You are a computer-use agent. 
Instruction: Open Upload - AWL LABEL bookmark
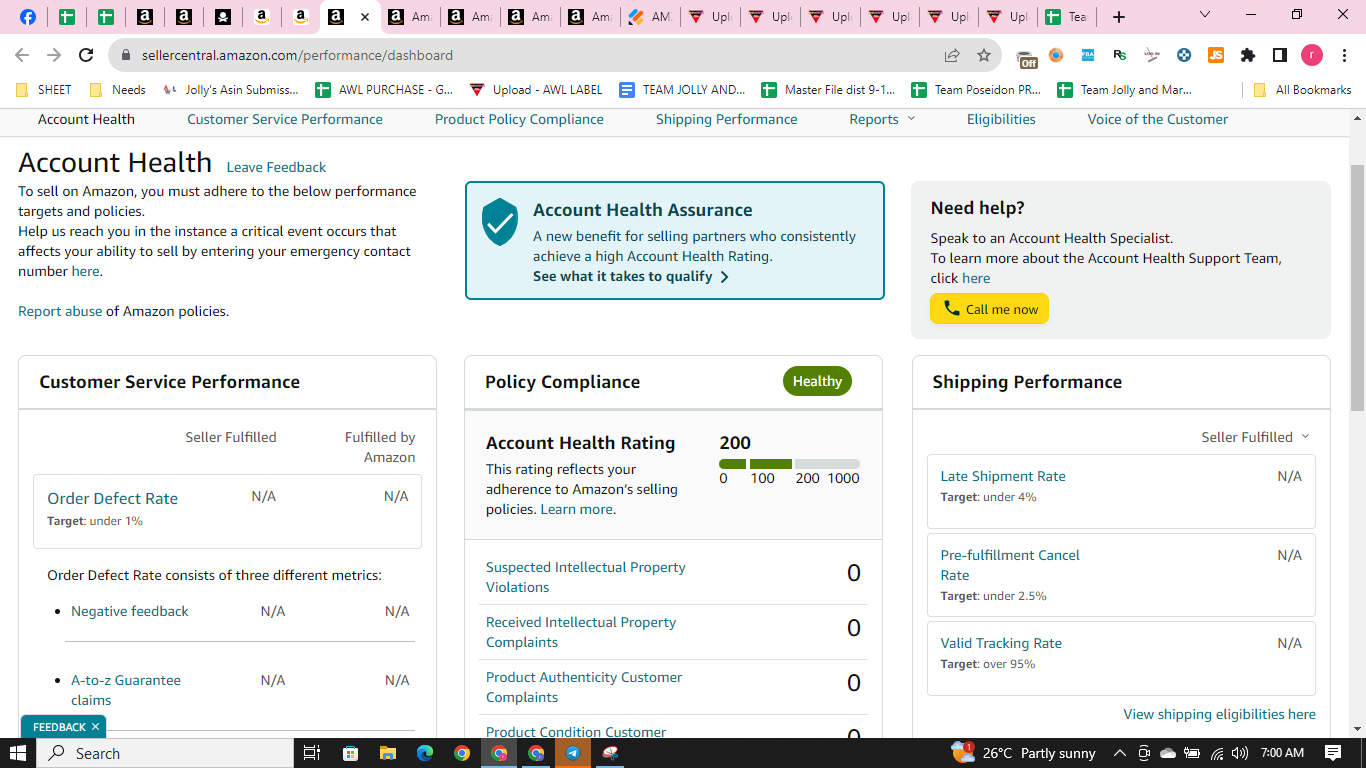point(536,90)
